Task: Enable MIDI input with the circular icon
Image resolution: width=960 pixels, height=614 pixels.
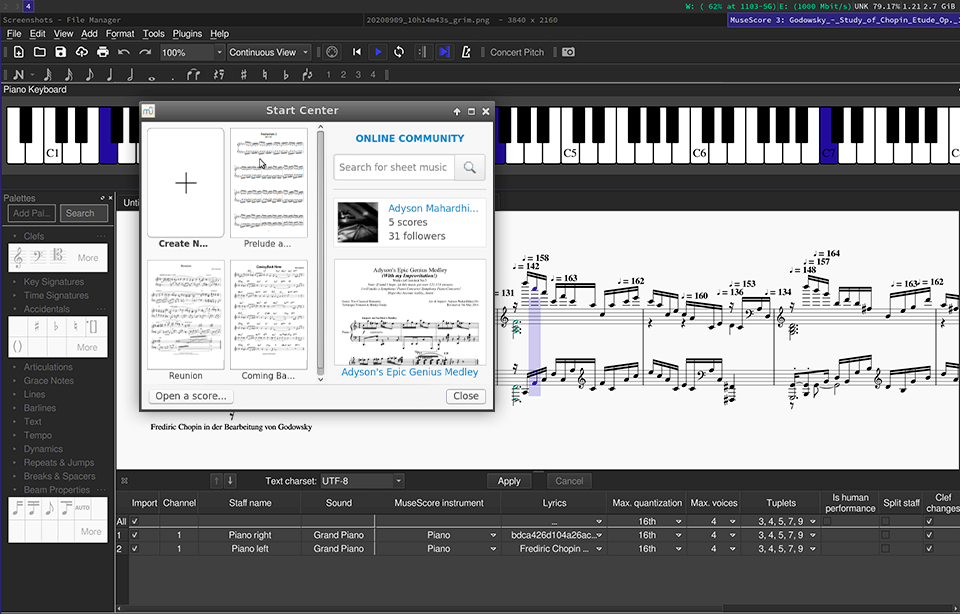Action: 332,52
